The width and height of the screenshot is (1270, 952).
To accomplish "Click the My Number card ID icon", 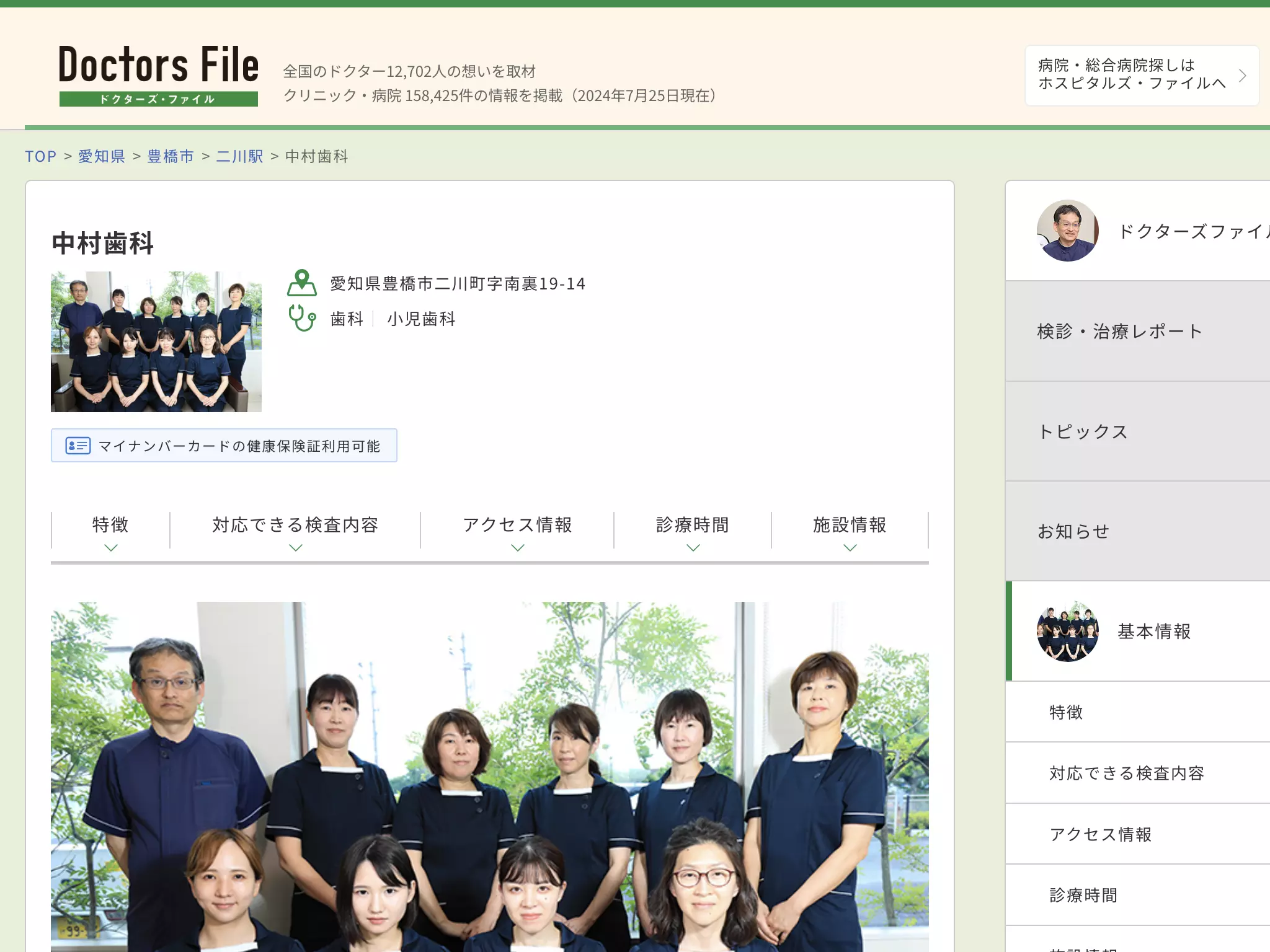I will click(78, 446).
